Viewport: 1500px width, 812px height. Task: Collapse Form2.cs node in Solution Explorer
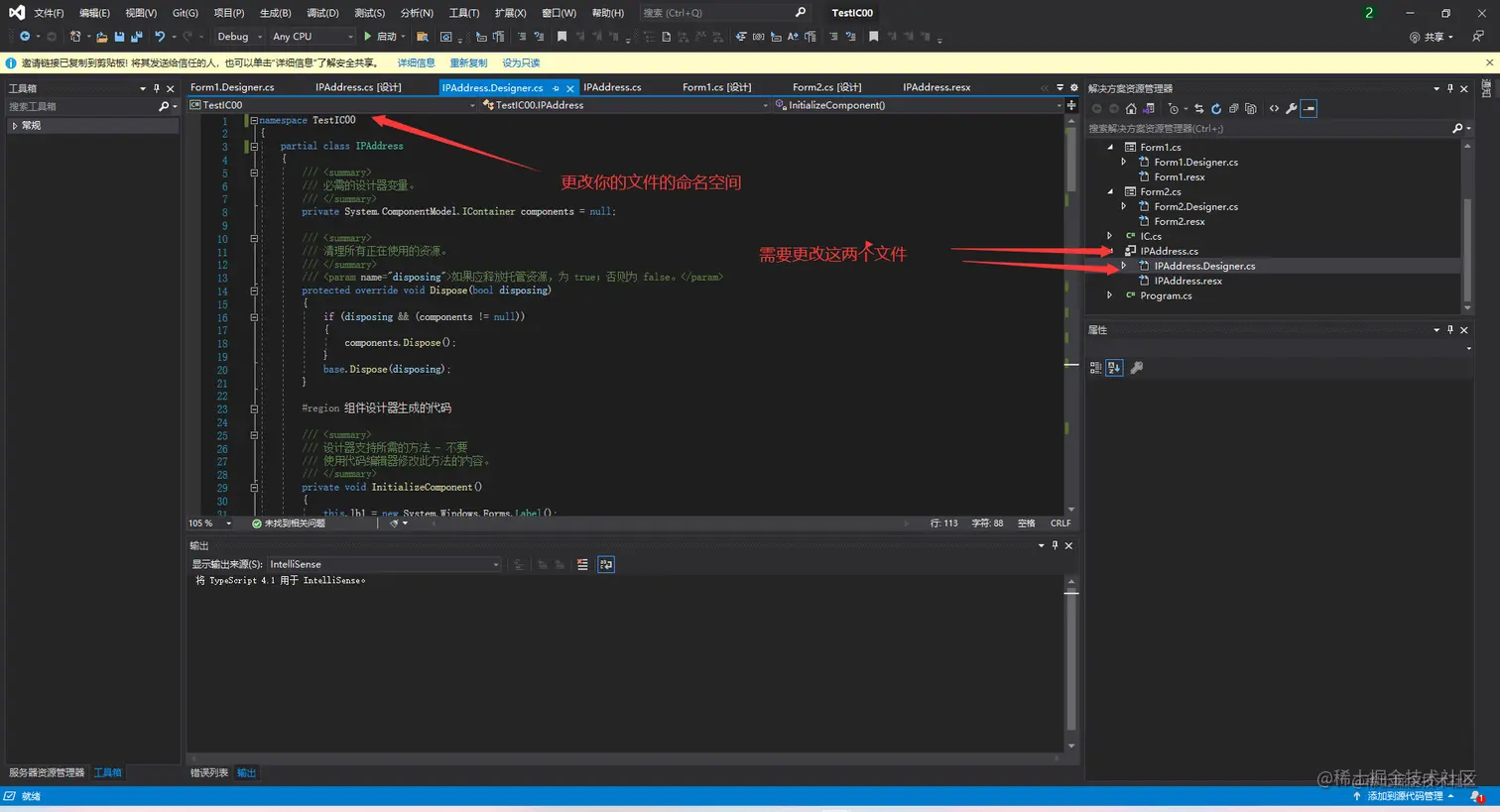click(1110, 191)
